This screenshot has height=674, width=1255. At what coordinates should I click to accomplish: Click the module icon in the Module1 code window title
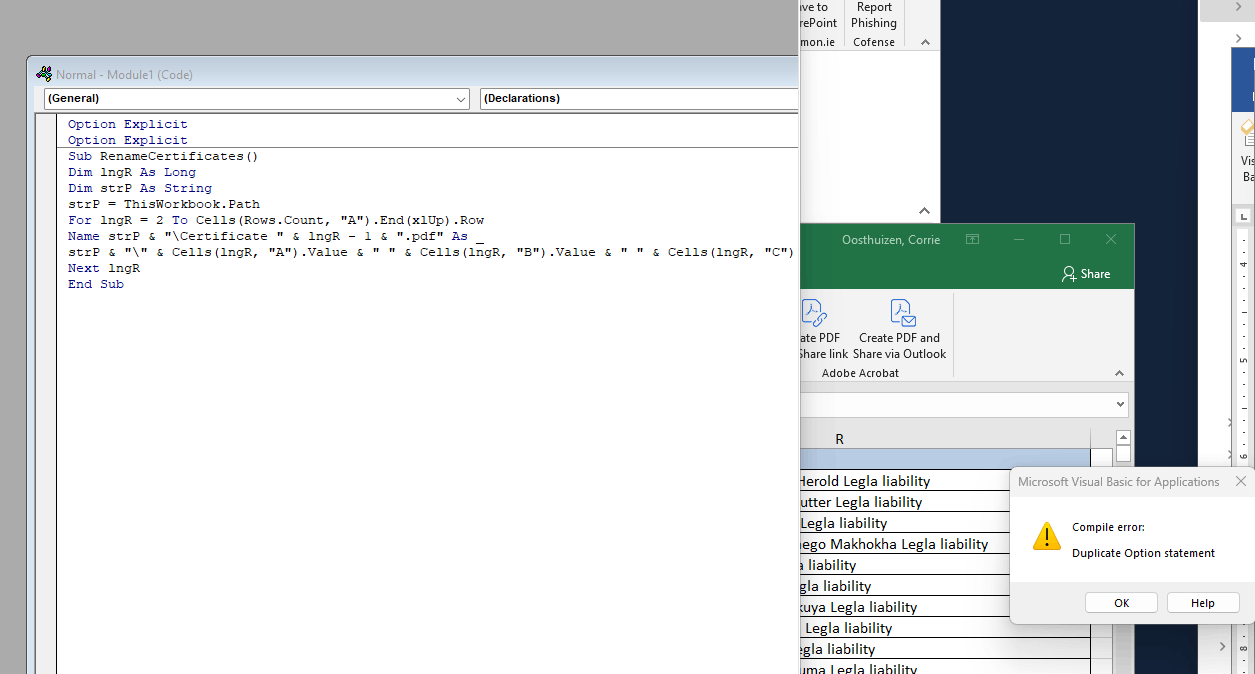pyautogui.click(x=44, y=74)
